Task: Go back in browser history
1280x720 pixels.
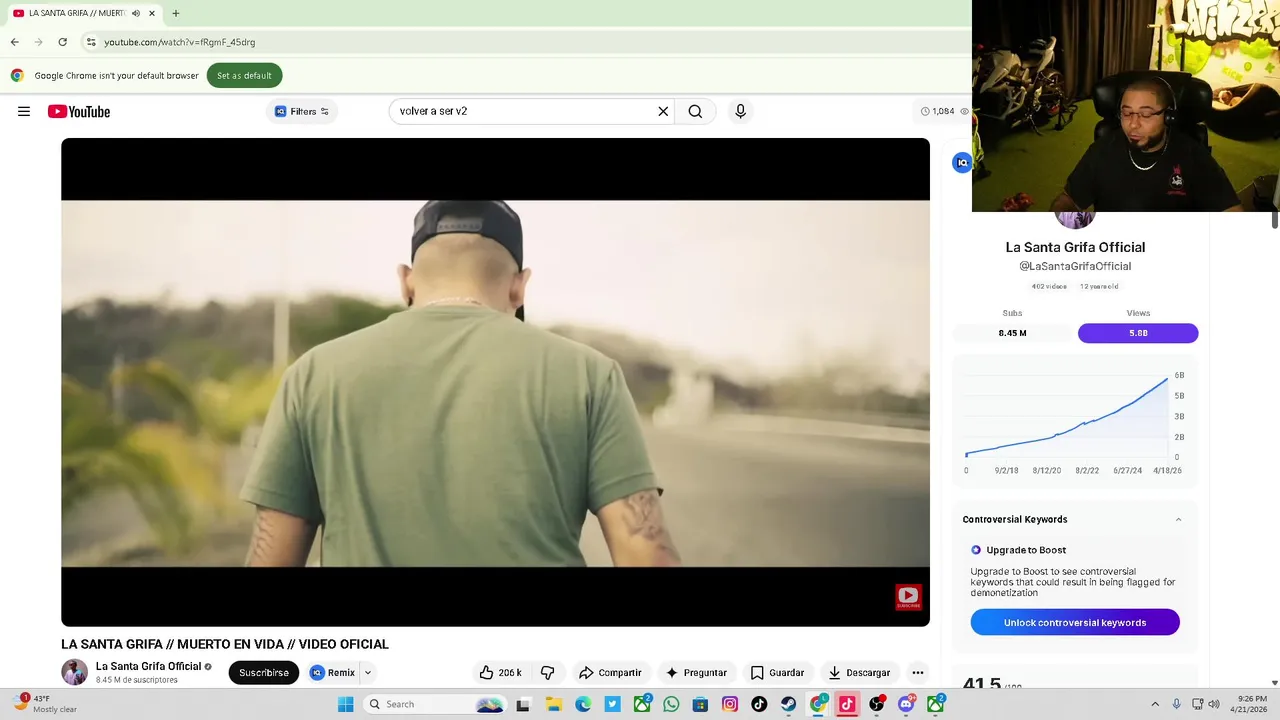Action: (x=15, y=42)
